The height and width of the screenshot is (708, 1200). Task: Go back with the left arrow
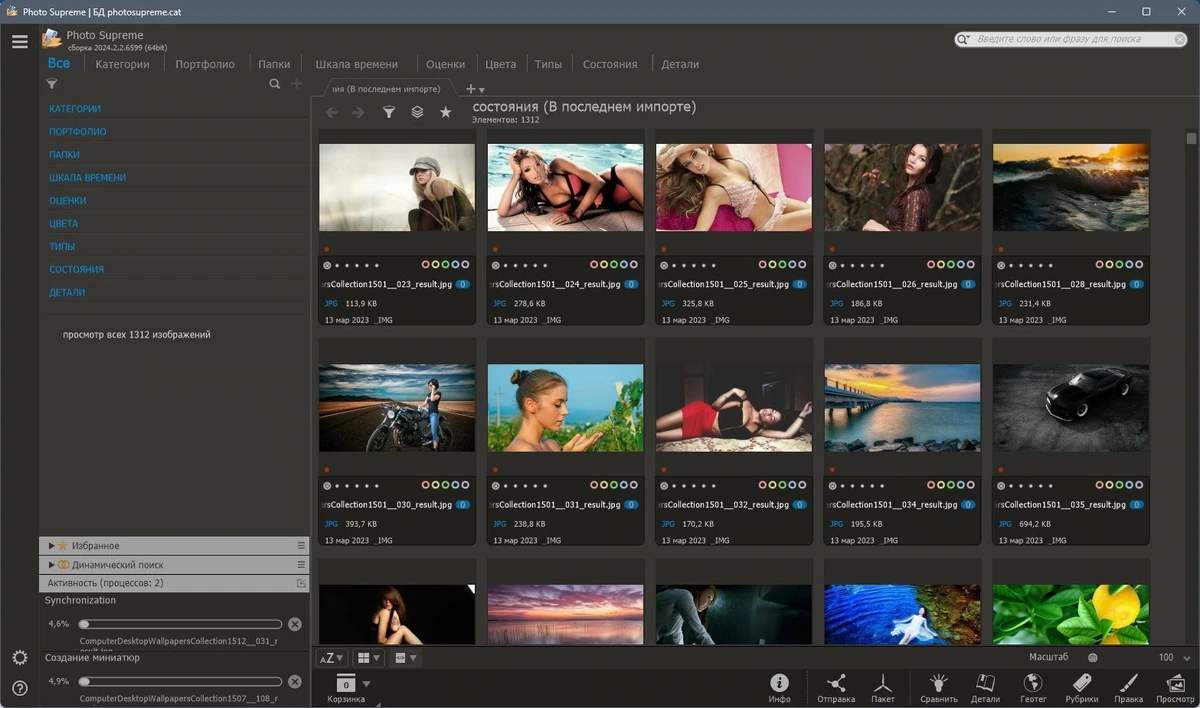332,112
